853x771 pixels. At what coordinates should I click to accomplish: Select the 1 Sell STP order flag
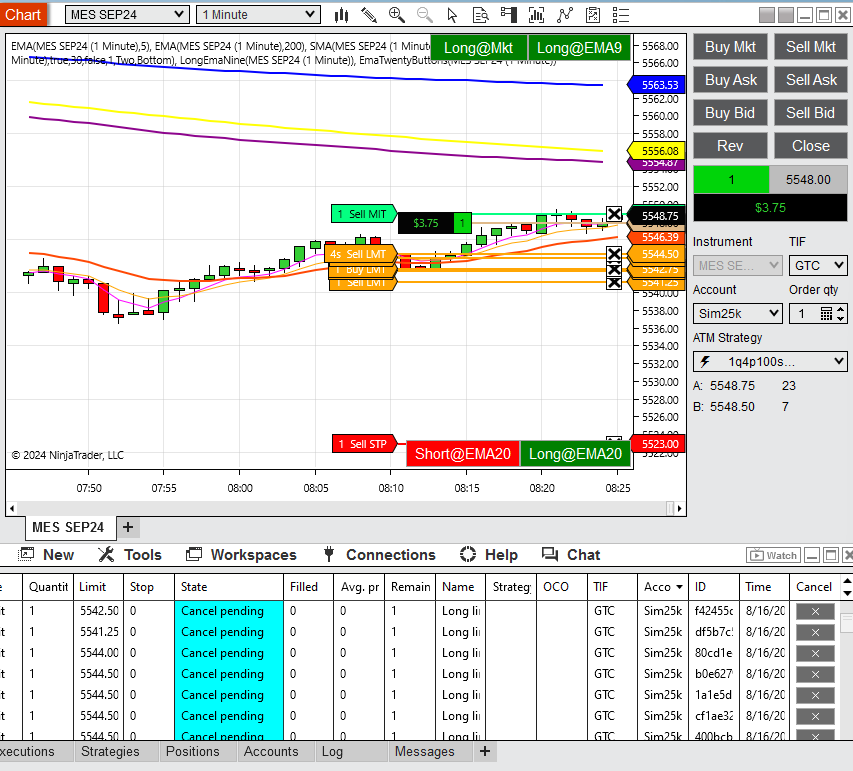364,444
